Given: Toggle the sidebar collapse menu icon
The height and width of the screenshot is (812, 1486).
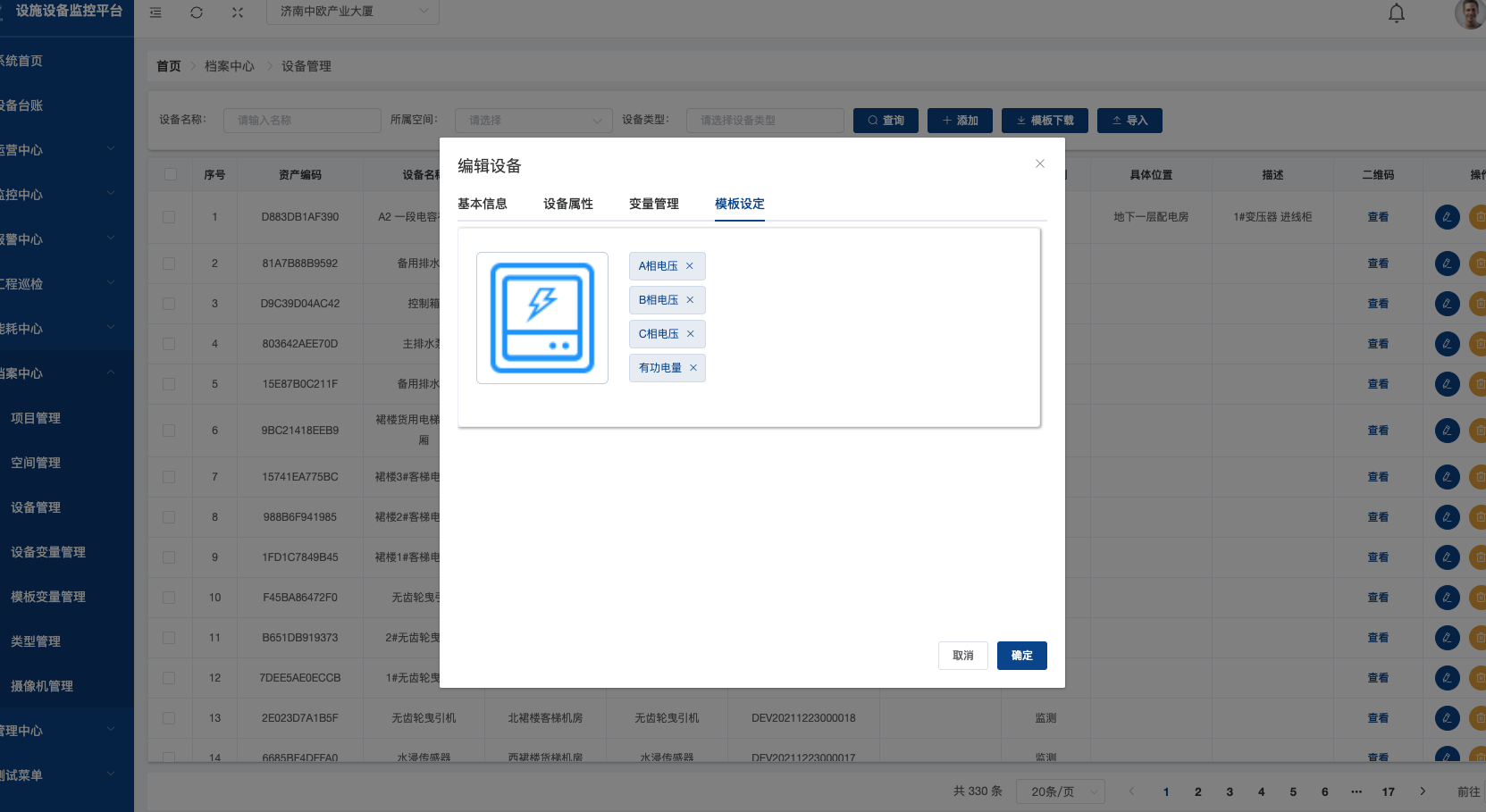Looking at the screenshot, I should click(x=155, y=13).
